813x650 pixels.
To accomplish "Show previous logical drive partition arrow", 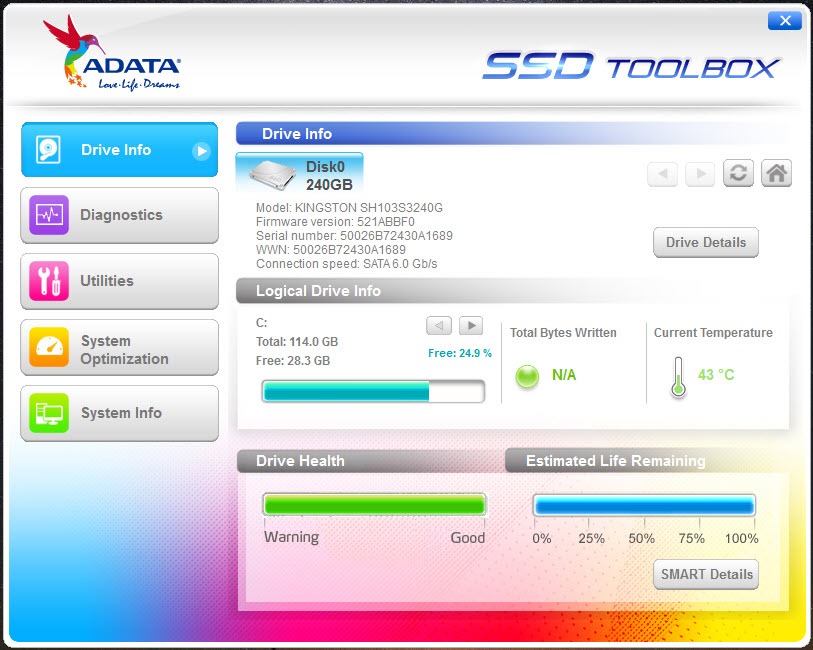I will click(439, 326).
